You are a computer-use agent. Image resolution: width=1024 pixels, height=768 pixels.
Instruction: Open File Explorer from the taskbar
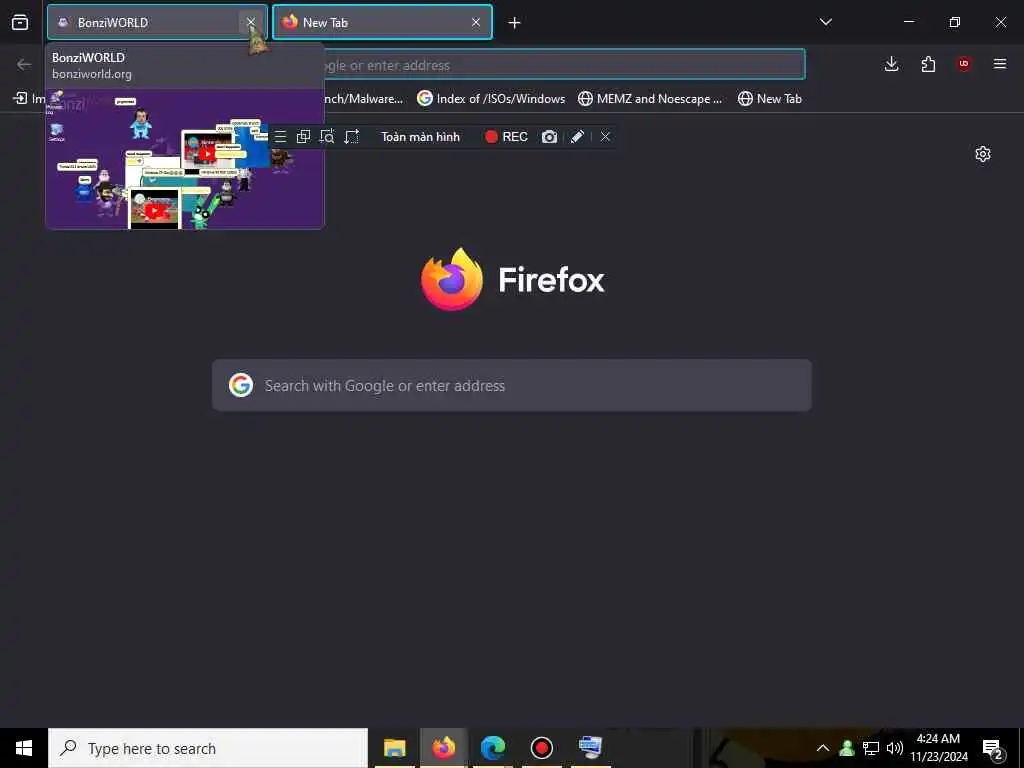[x=394, y=748]
